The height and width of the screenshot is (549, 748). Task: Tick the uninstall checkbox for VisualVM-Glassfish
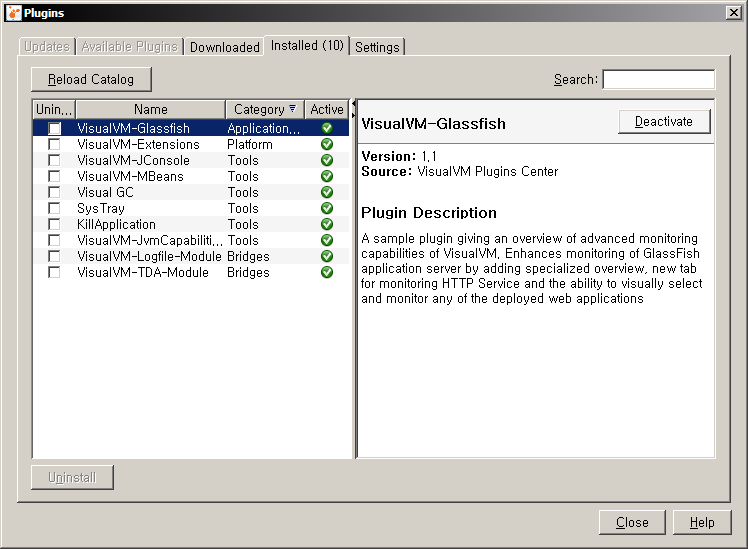tap(55, 128)
